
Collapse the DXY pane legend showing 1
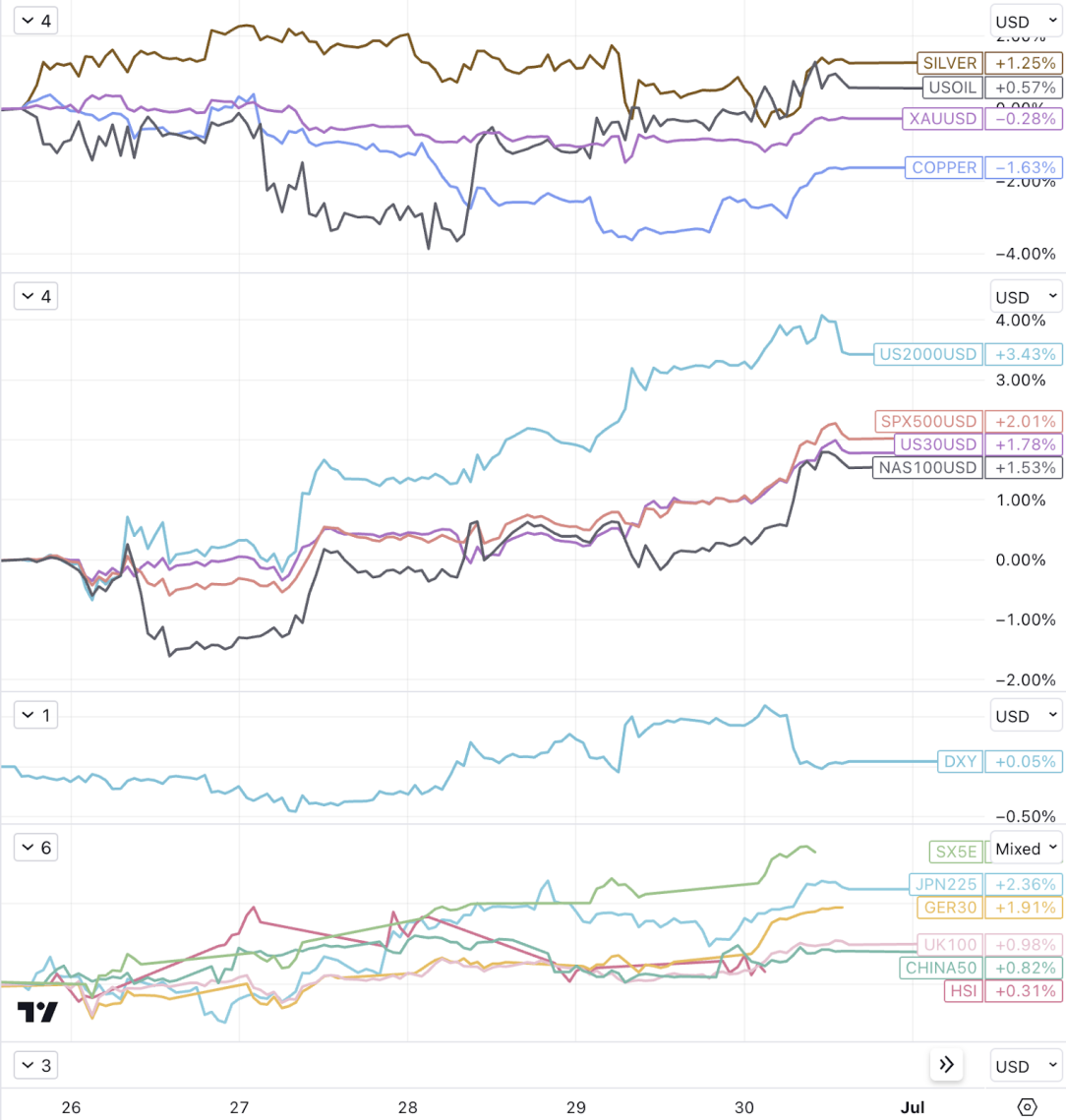point(35,714)
